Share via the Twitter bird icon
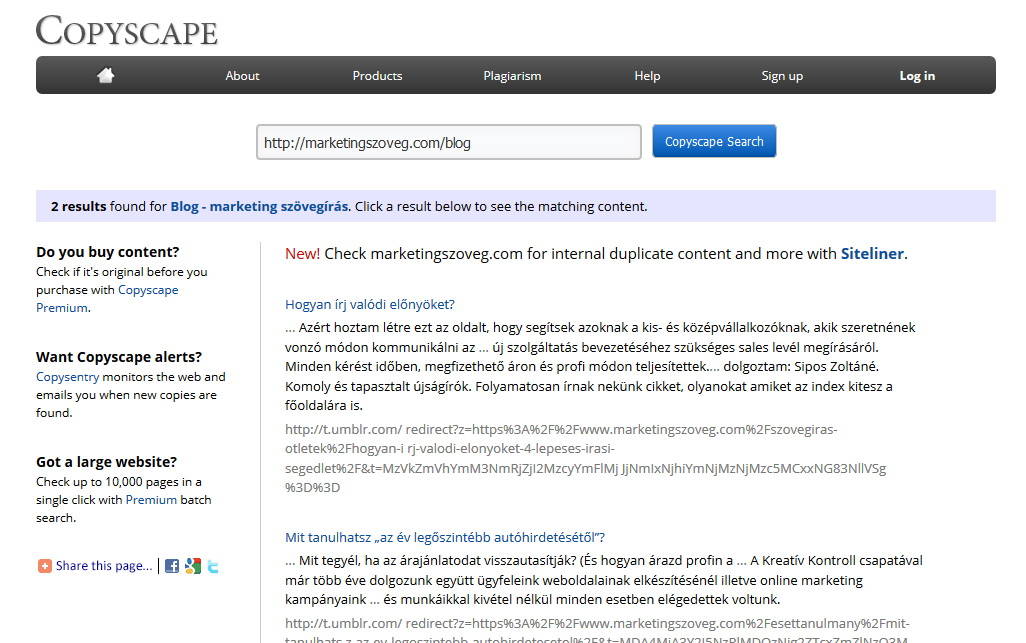The image size is (1026, 643). (213, 566)
